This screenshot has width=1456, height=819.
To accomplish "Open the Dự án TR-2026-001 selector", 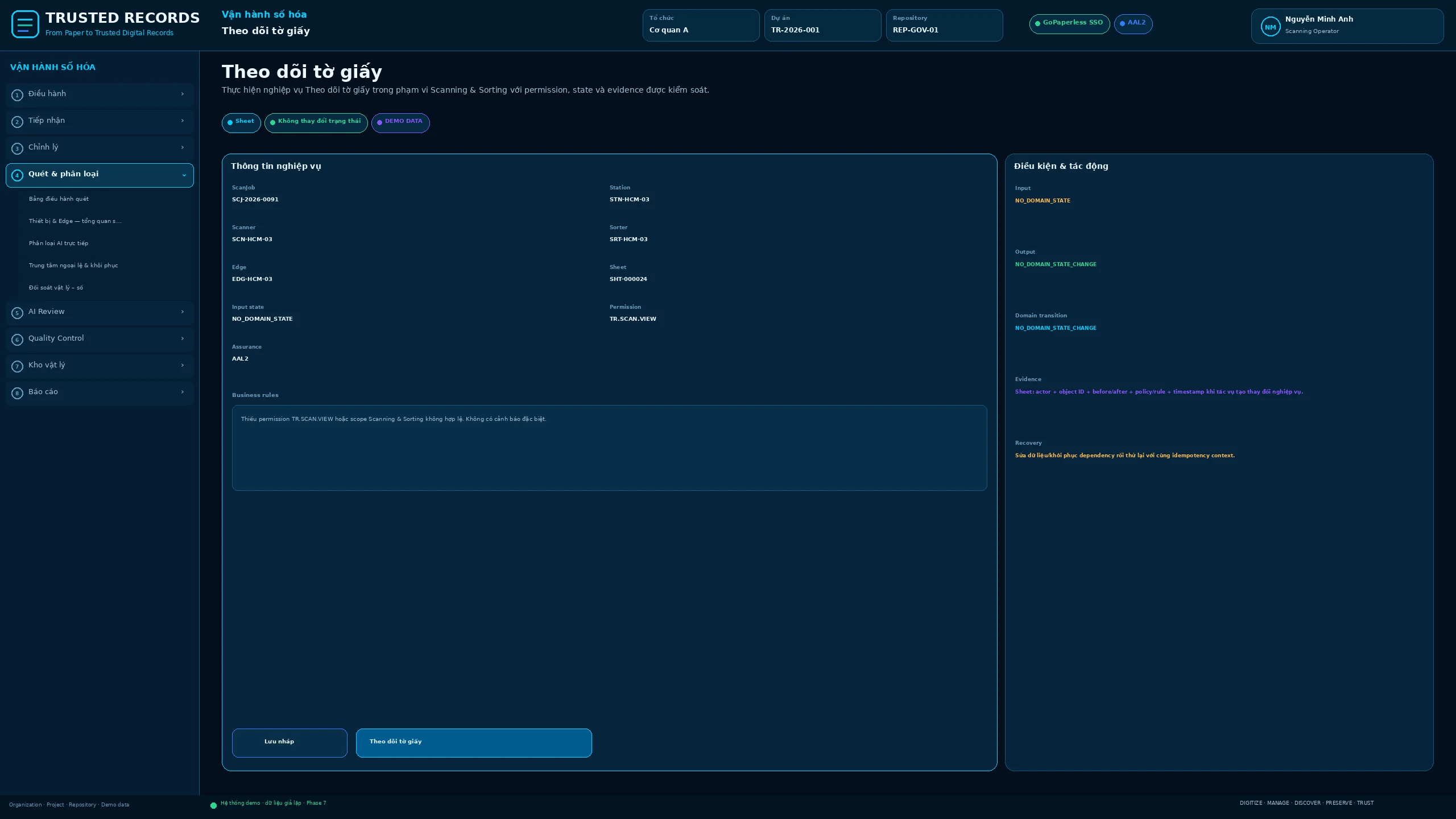I will click(822, 25).
